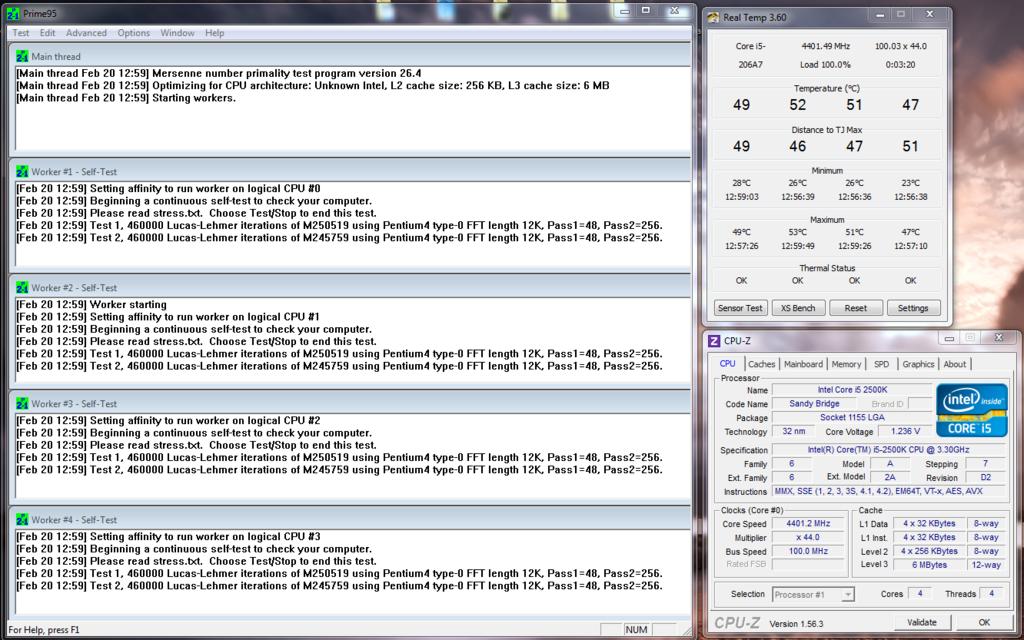1024x640 pixels.
Task: Click the Worker #4 Self-Test window icon
Action: (x=22, y=520)
